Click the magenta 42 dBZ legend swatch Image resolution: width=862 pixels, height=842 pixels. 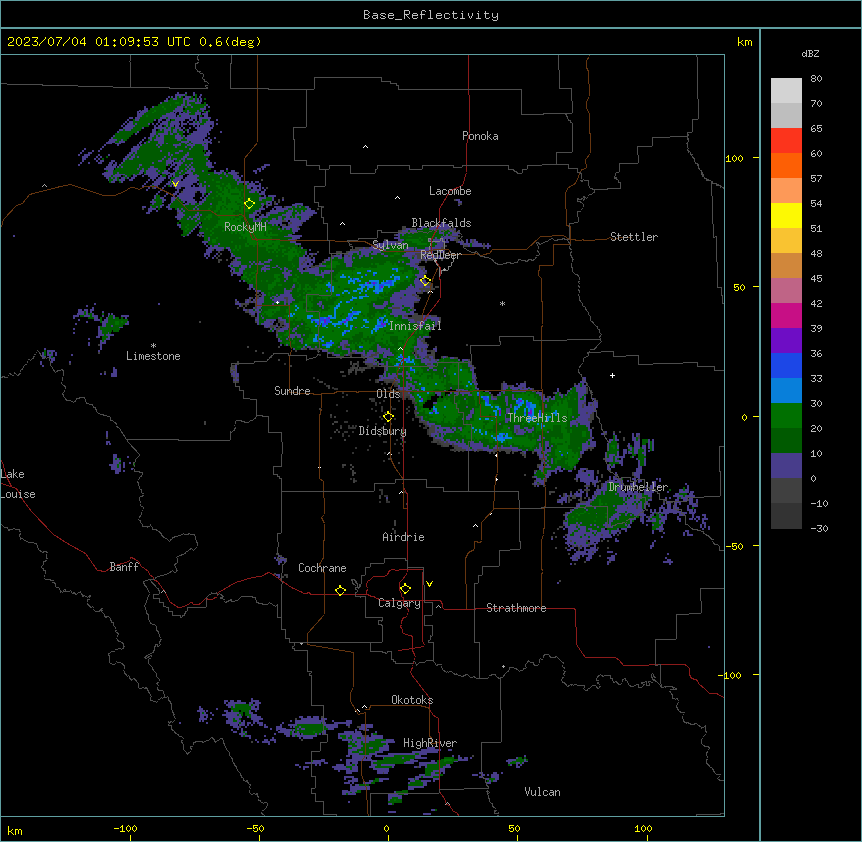(786, 315)
